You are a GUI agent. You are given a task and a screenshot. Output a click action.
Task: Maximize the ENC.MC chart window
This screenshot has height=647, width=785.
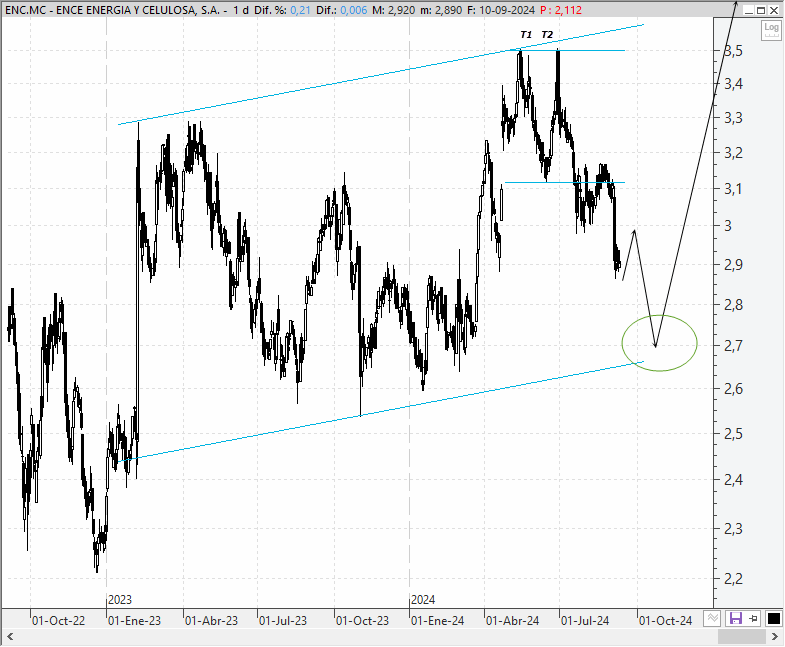[x=761, y=10]
